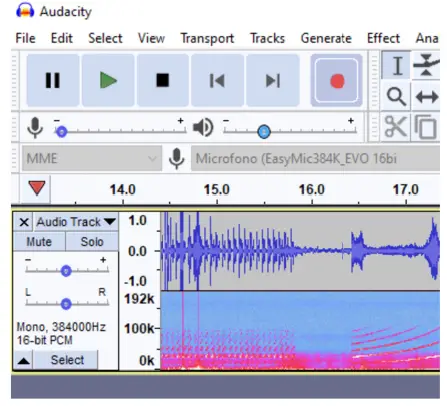This screenshot has height=406, width=447.
Task: Select the Zoom magnifier tool
Action: [396, 97]
